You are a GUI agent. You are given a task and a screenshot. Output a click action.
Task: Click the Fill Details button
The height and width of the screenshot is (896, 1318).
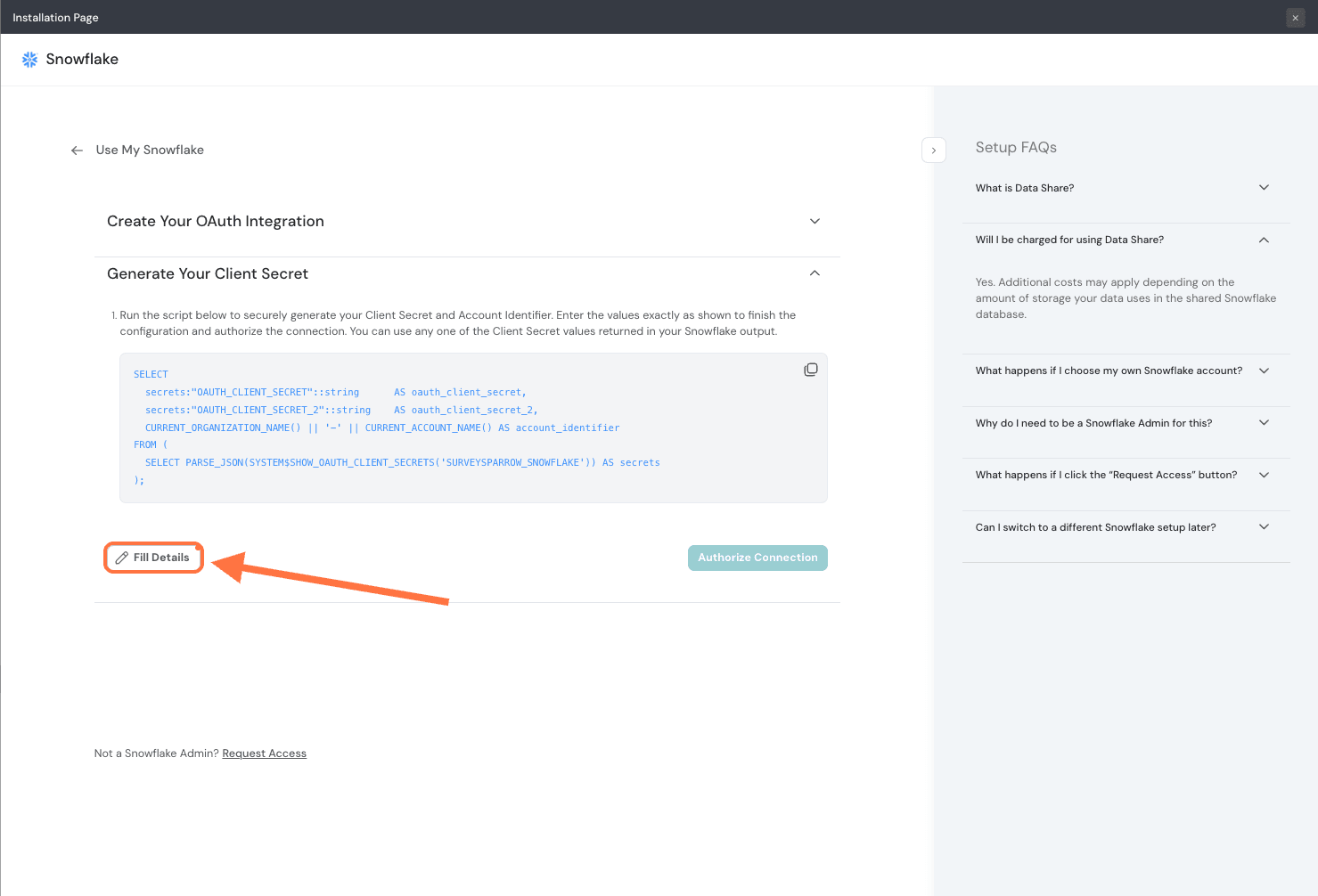click(154, 558)
